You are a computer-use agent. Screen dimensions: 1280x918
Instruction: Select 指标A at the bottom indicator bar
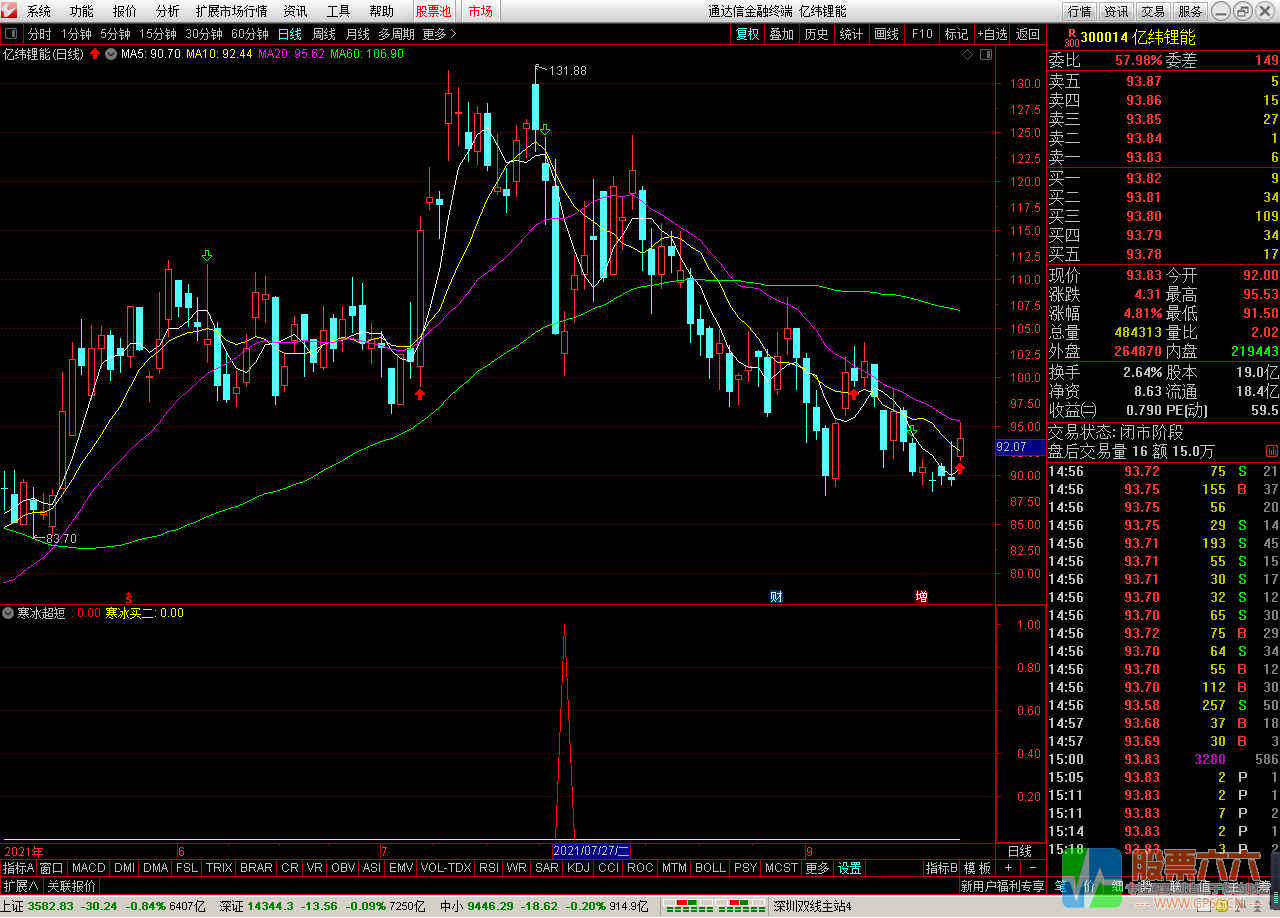click(19, 868)
